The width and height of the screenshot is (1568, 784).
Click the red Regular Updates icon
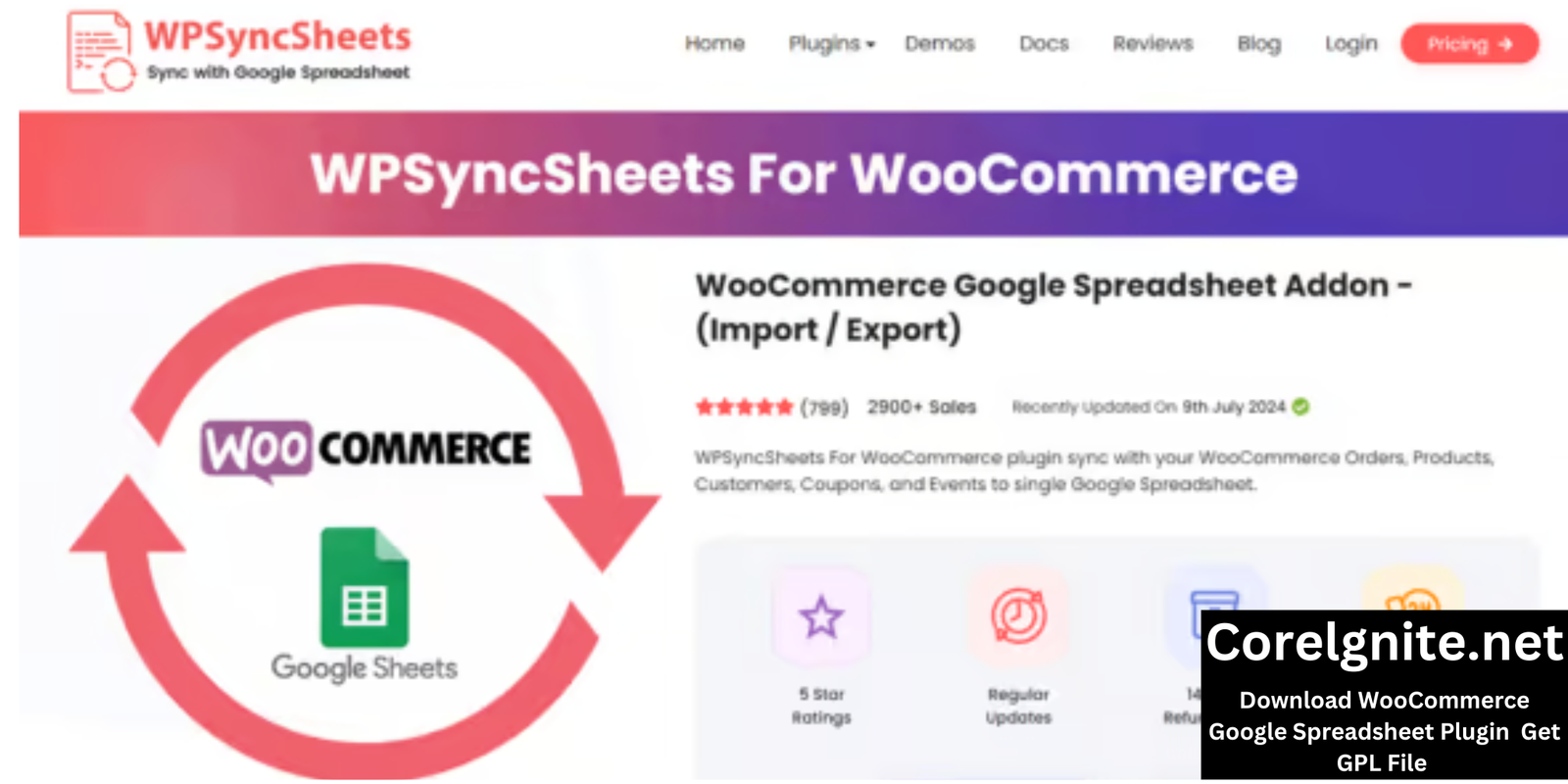click(1018, 616)
